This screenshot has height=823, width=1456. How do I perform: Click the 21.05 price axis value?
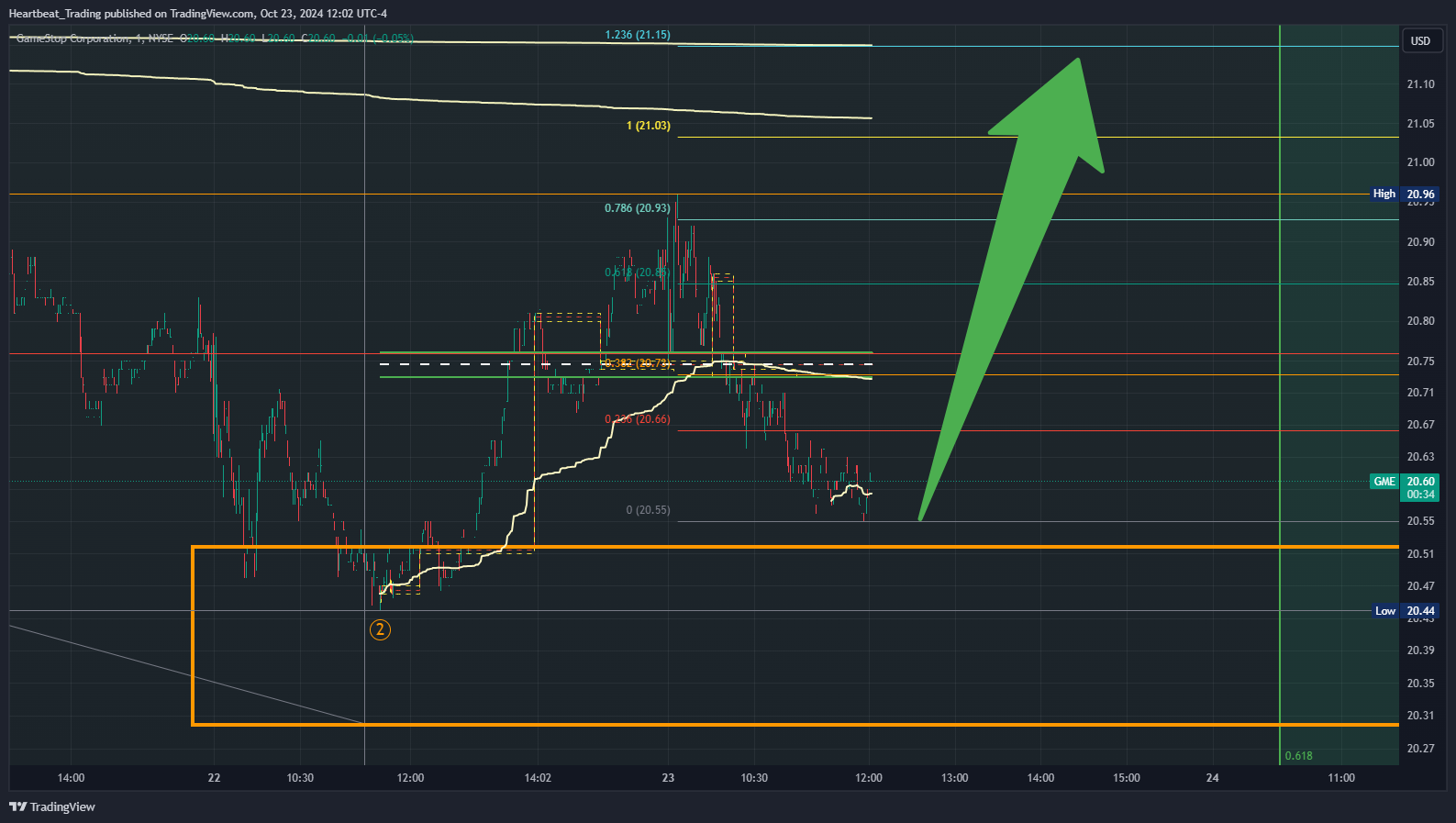[1420, 124]
